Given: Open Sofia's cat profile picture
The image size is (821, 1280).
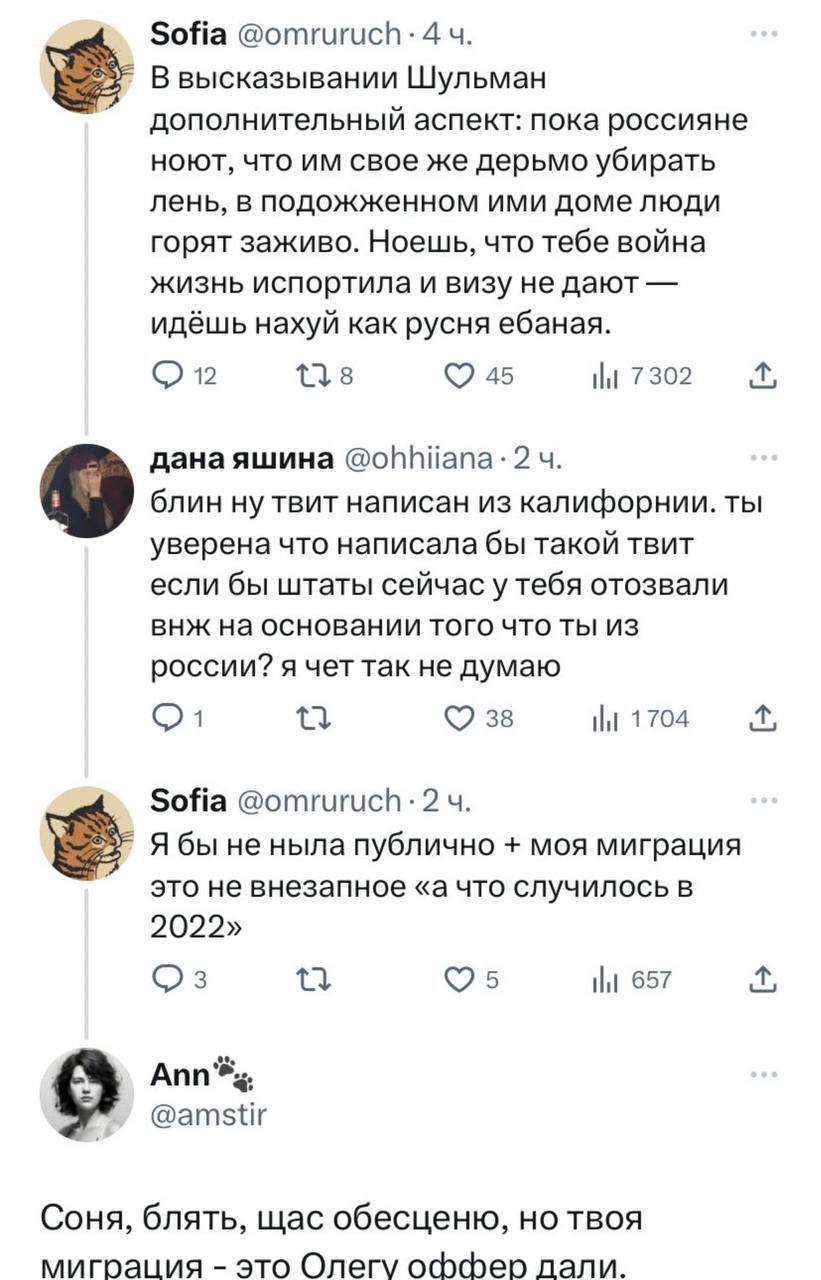Looking at the screenshot, I should click(86, 67).
